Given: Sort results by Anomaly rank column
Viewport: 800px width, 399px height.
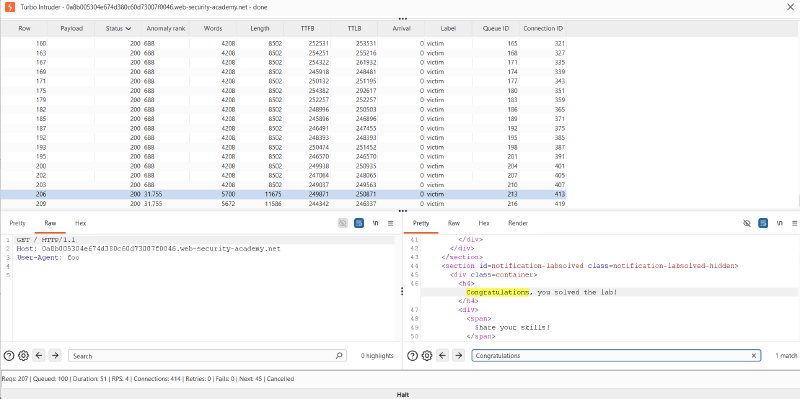Looking at the screenshot, I should click(x=165, y=29).
